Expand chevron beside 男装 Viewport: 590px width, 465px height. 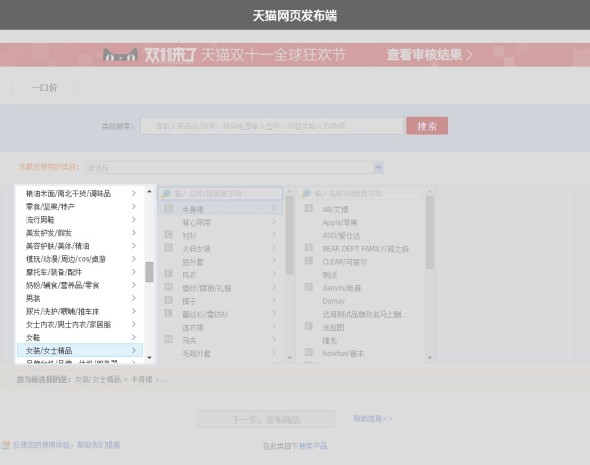tap(134, 298)
